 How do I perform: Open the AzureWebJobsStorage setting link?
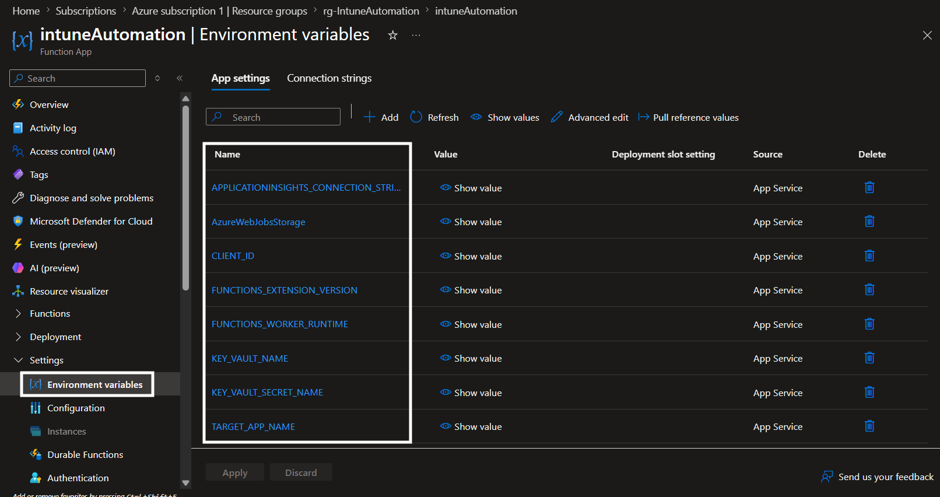pyautogui.click(x=258, y=222)
